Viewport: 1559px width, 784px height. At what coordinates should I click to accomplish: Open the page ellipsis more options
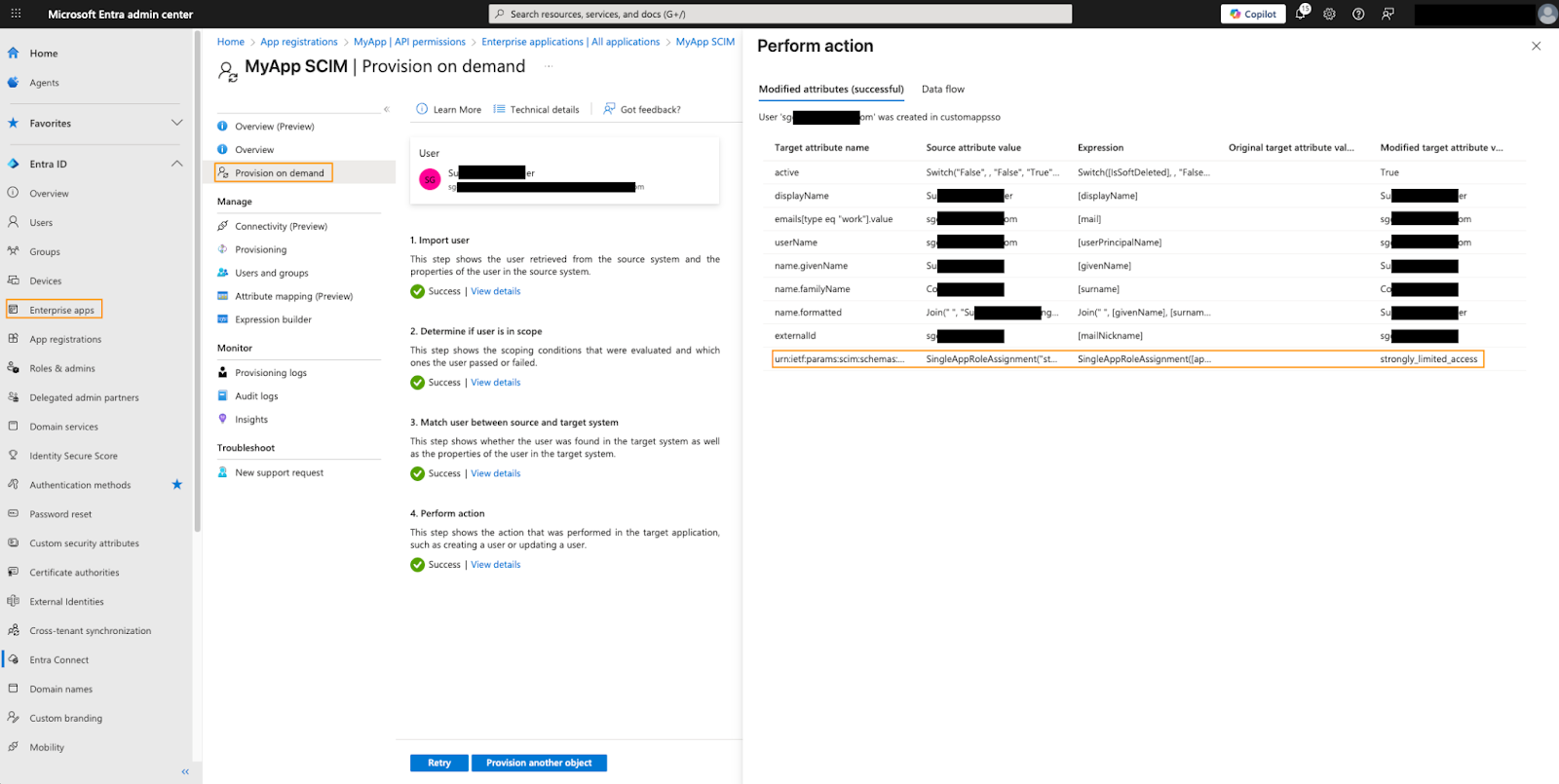[x=549, y=66]
